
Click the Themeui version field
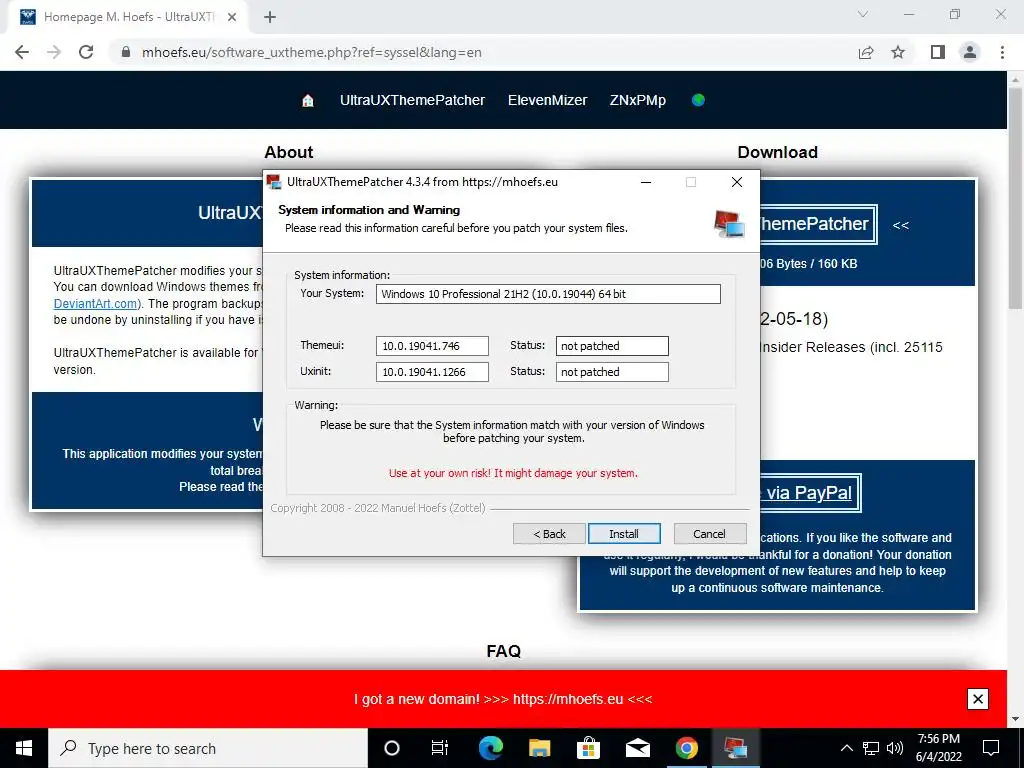point(432,345)
